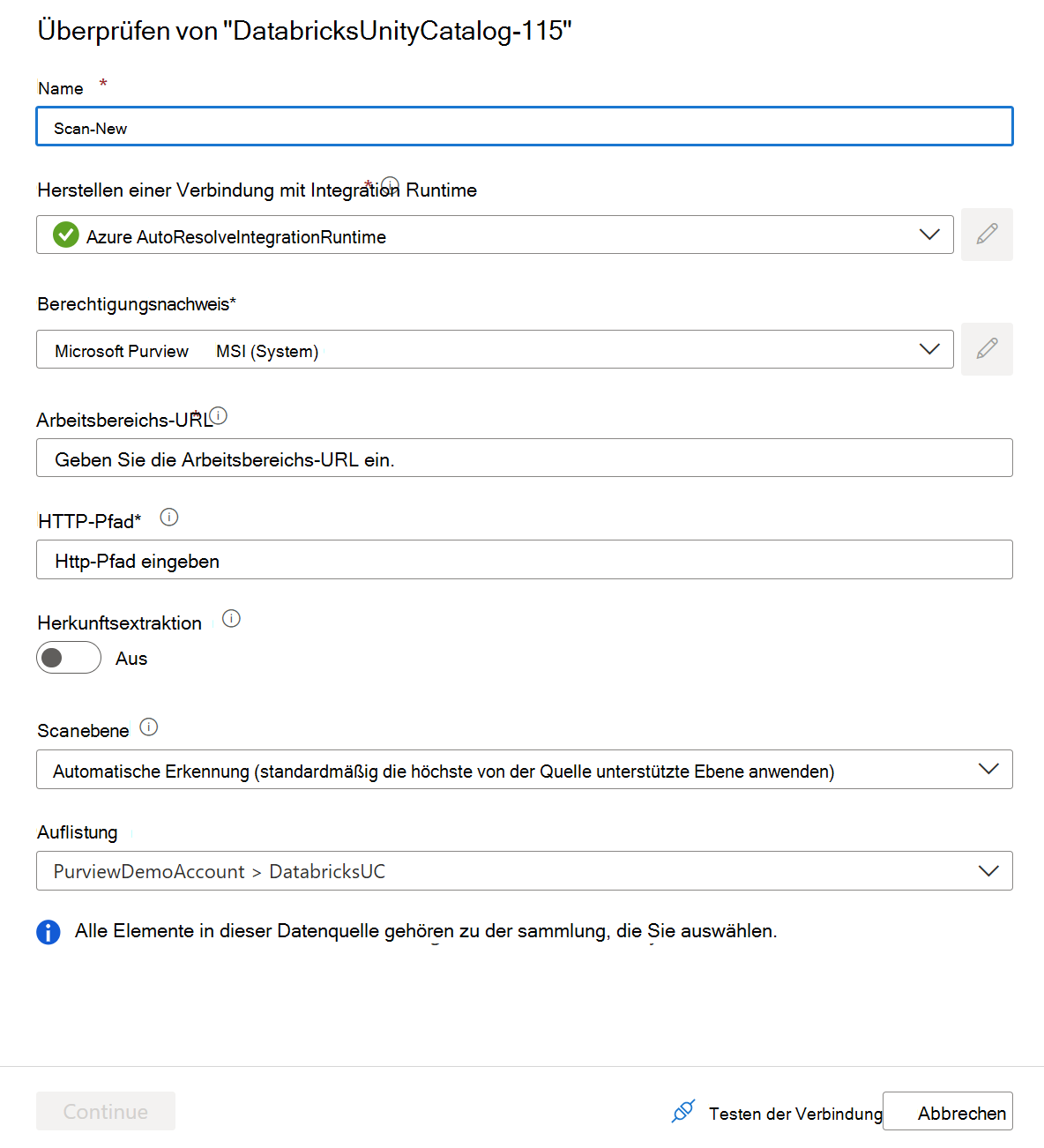Click the info icon next to Herkunftsextraktion

(x=231, y=619)
